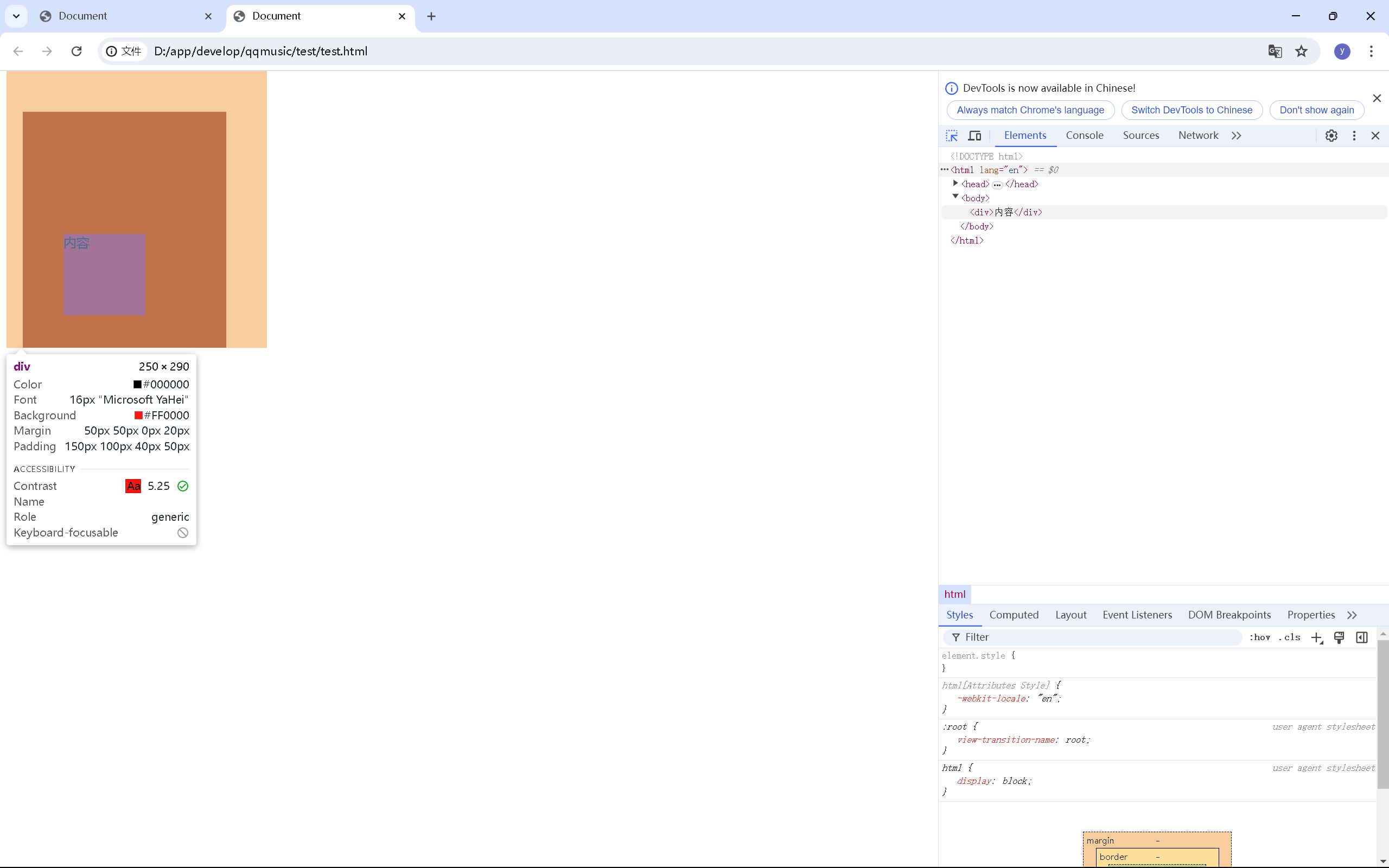1389x868 pixels.
Task: Reload the page
Action: click(x=77, y=51)
